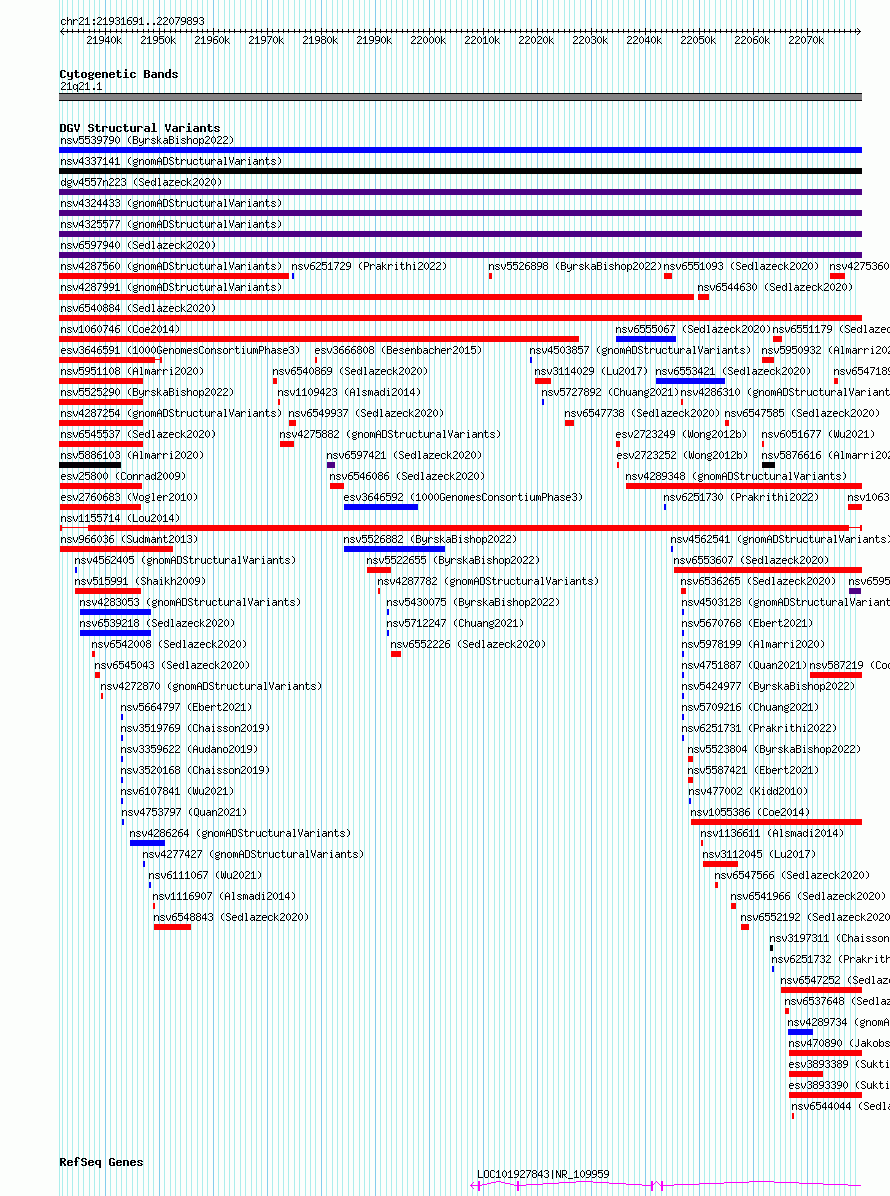Select the blue nsv6553421 variant bar
The image size is (890, 1196).
click(x=690, y=381)
